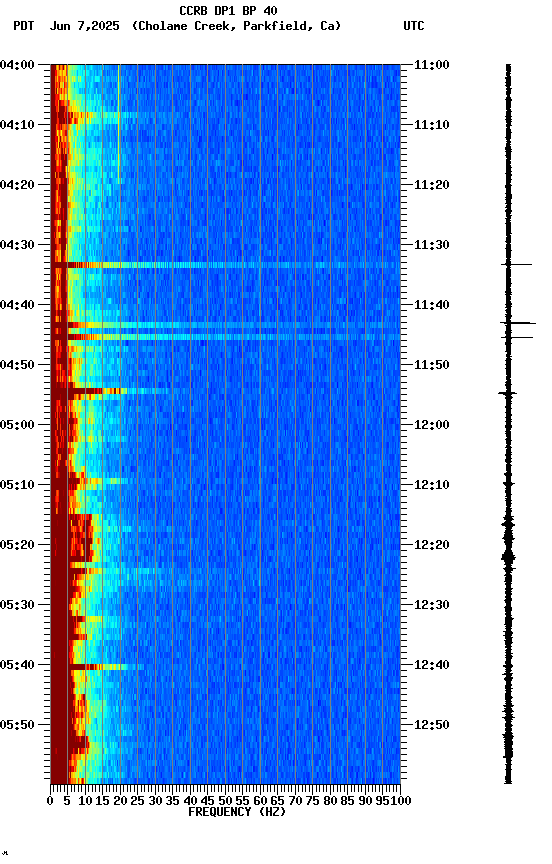The height and width of the screenshot is (864, 552).
Task: Click the '75' frequency axis label
Action: (312, 801)
